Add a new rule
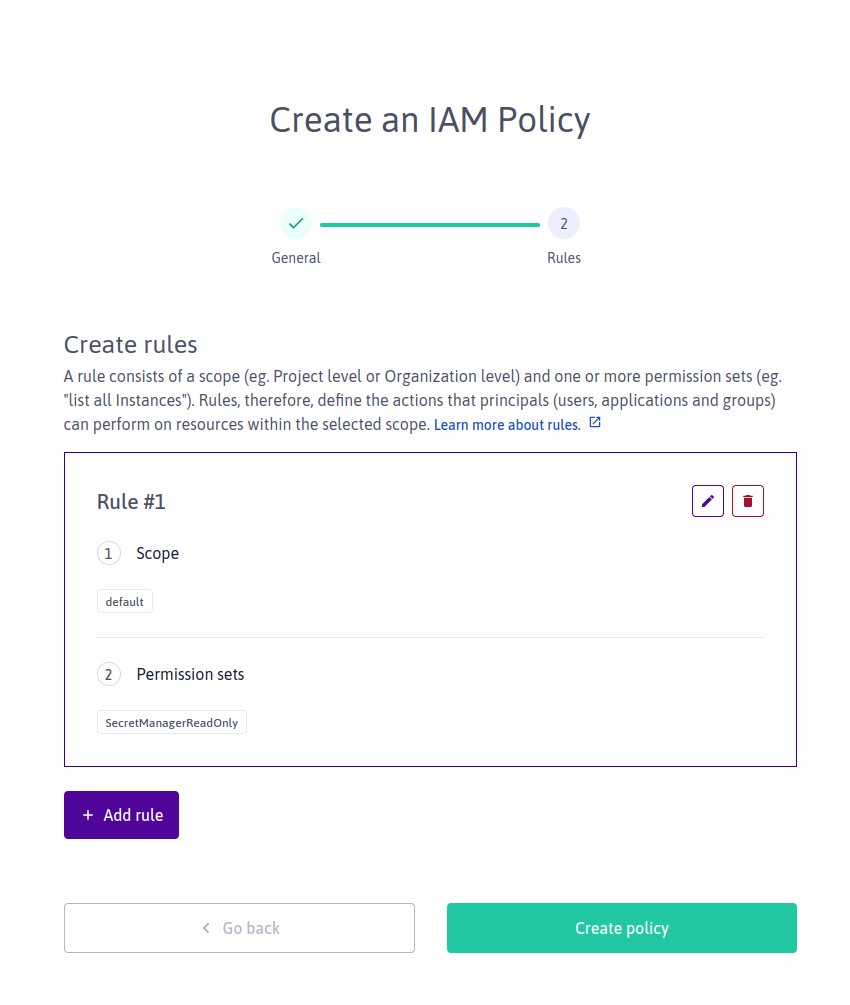Image resolution: width=850 pixels, height=1005 pixels. pos(121,815)
